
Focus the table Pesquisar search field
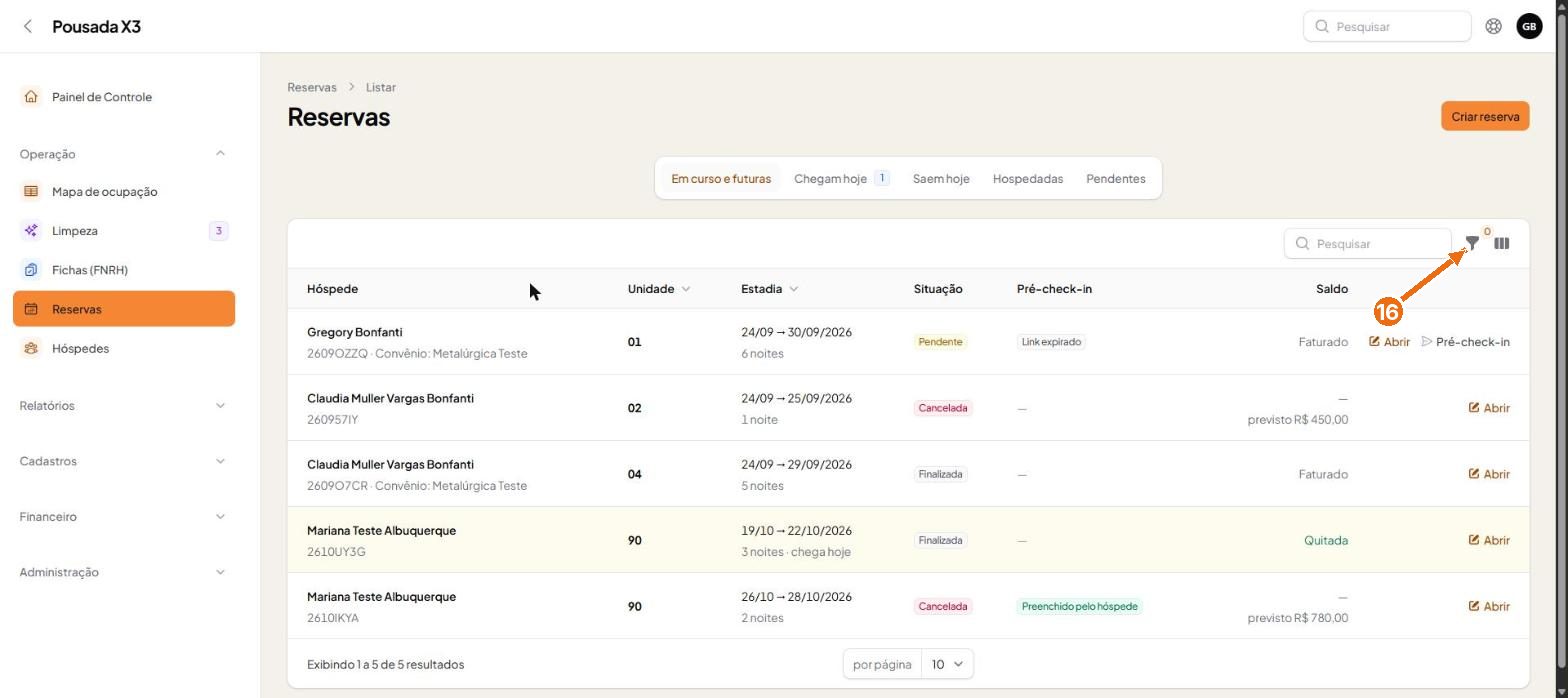(x=1367, y=243)
